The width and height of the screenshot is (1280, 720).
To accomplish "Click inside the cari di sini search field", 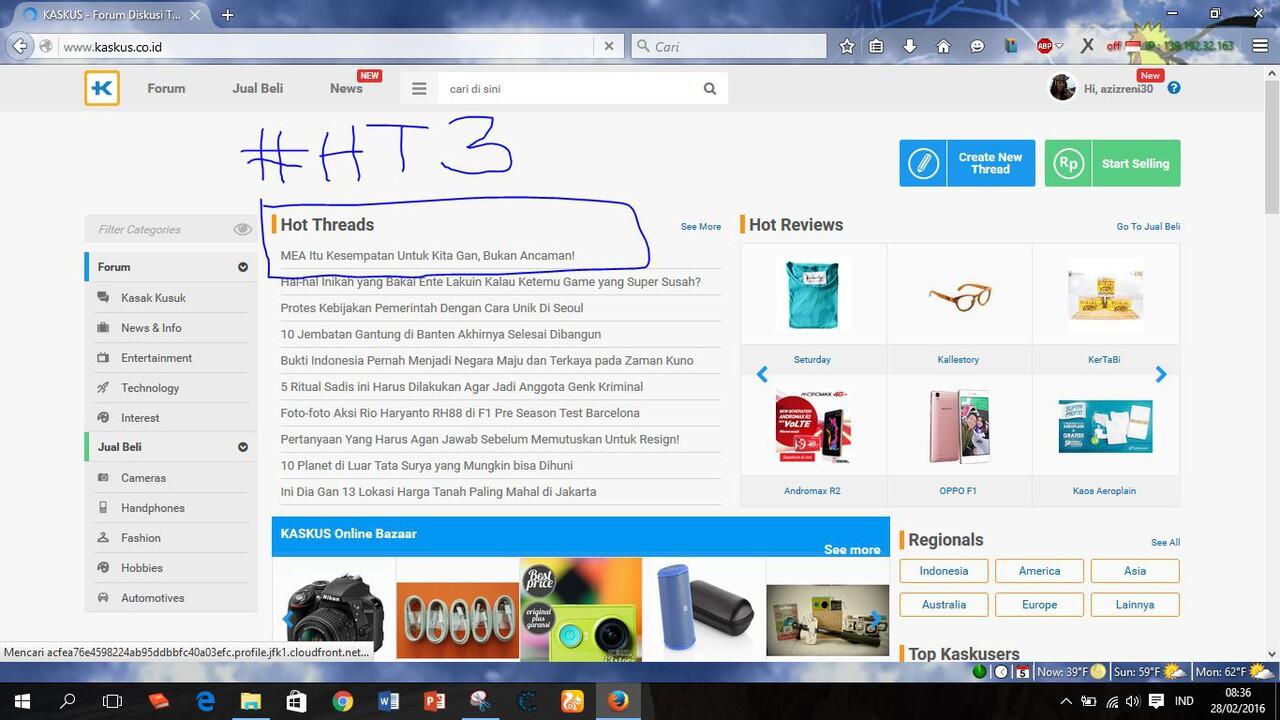I will pyautogui.click(x=570, y=89).
